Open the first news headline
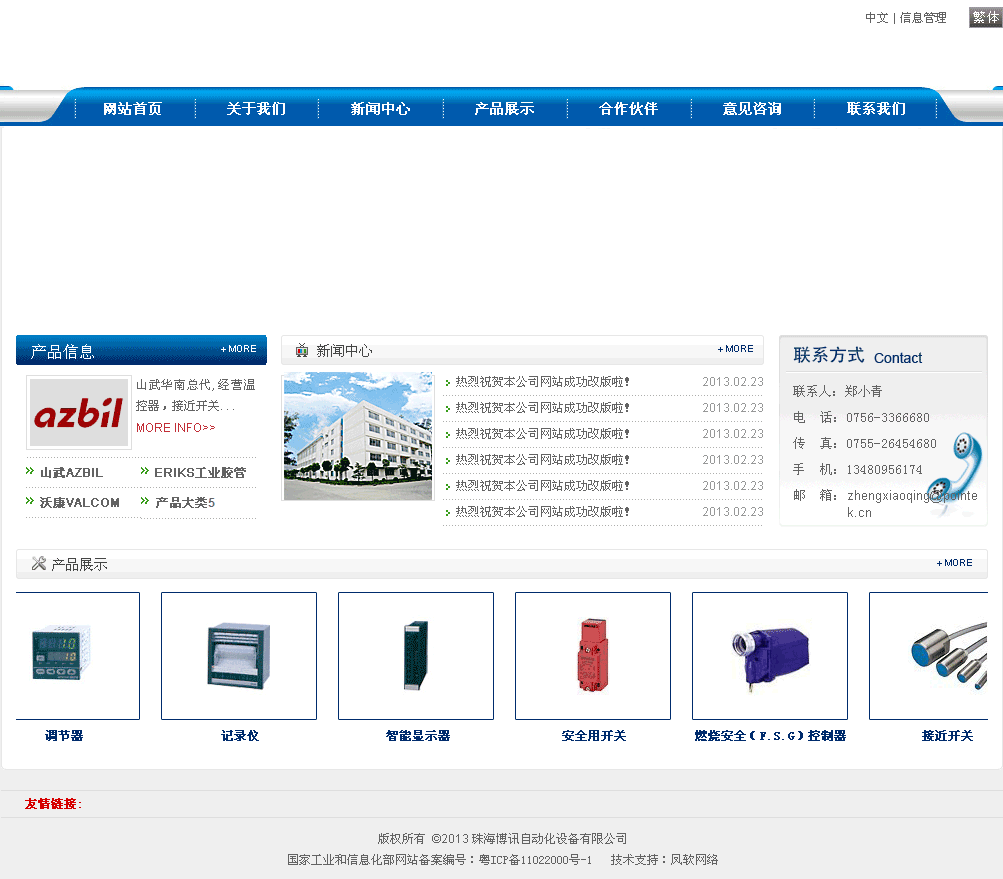 click(x=542, y=382)
